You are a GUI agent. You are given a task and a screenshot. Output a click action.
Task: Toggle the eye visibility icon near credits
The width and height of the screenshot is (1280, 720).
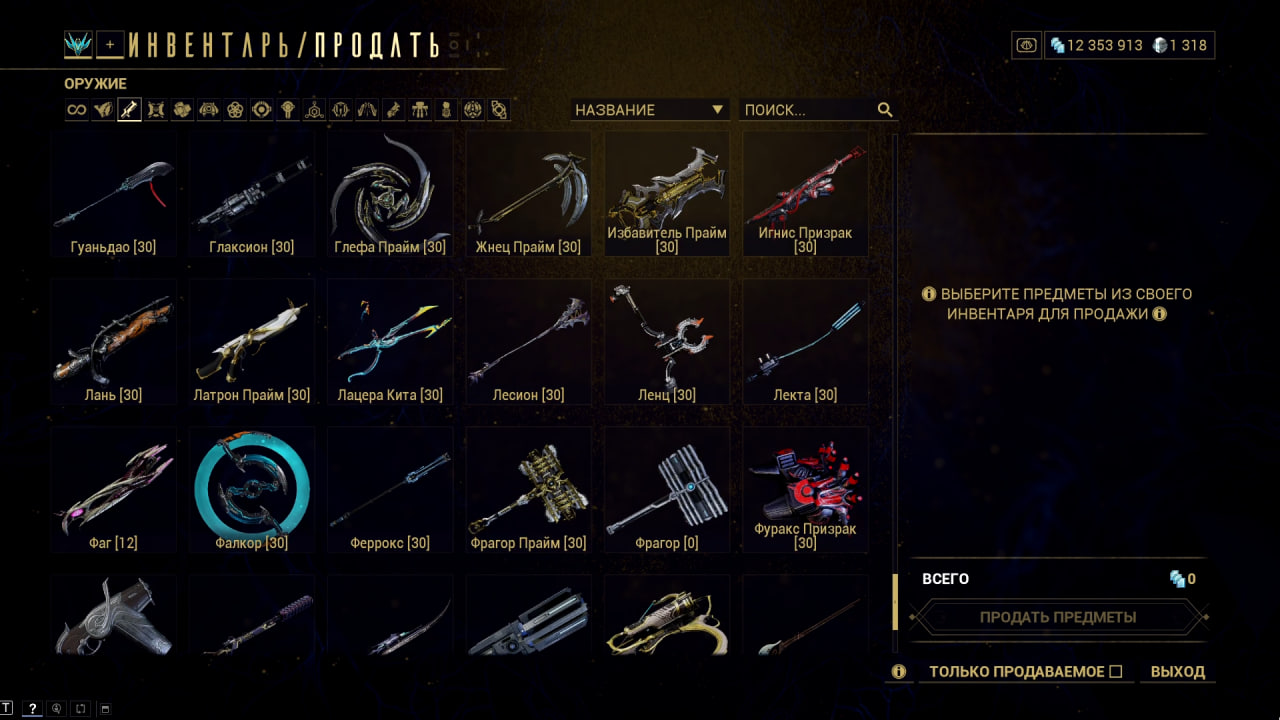[1026, 45]
